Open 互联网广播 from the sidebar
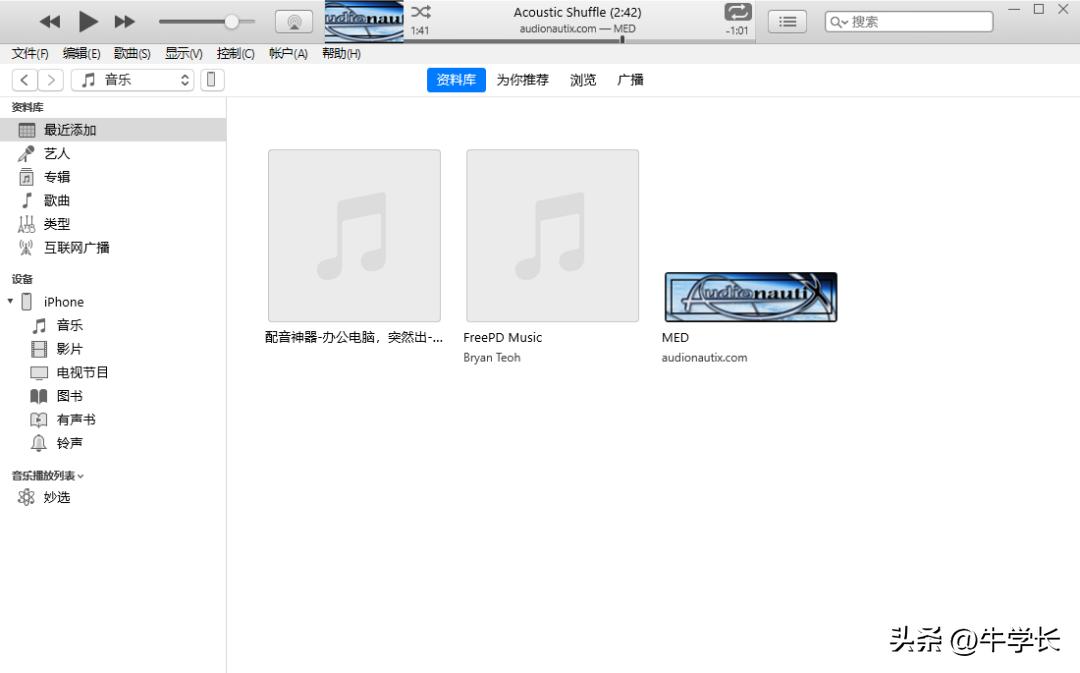This screenshot has height=673, width=1080. [x=74, y=247]
